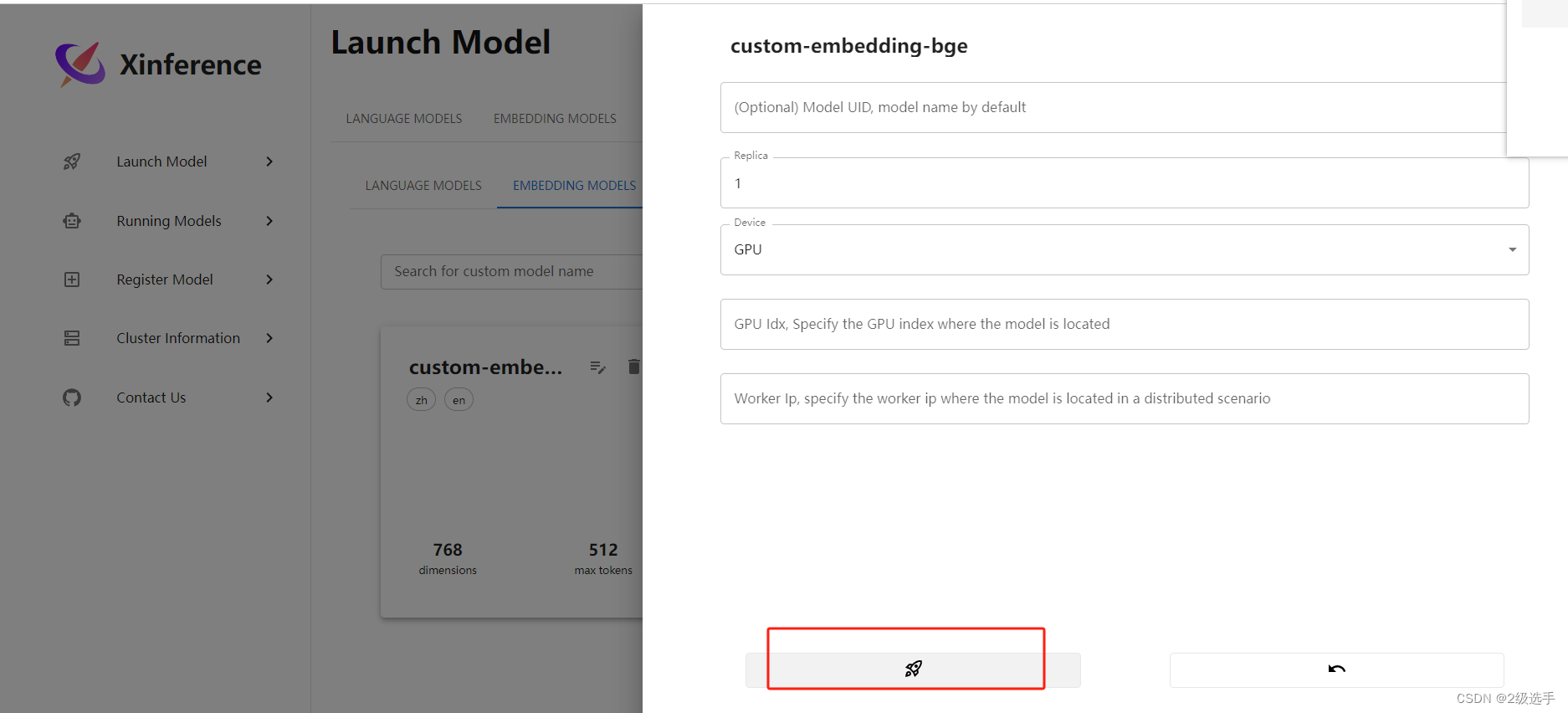The height and width of the screenshot is (713, 1568).
Task: Click the undo arrow button to go back
Action: click(1336, 669)
